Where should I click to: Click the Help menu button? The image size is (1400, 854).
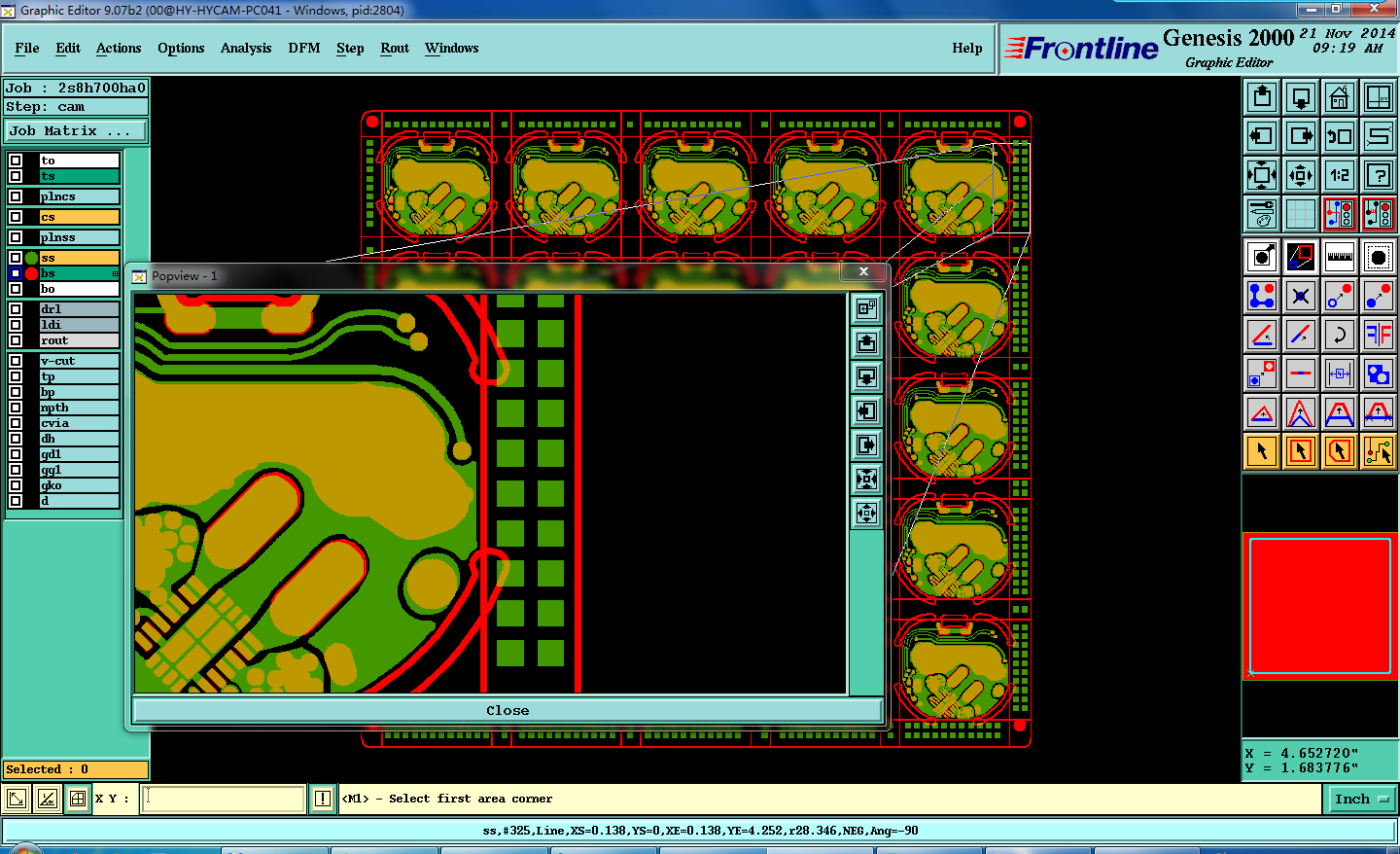[967, 48]
